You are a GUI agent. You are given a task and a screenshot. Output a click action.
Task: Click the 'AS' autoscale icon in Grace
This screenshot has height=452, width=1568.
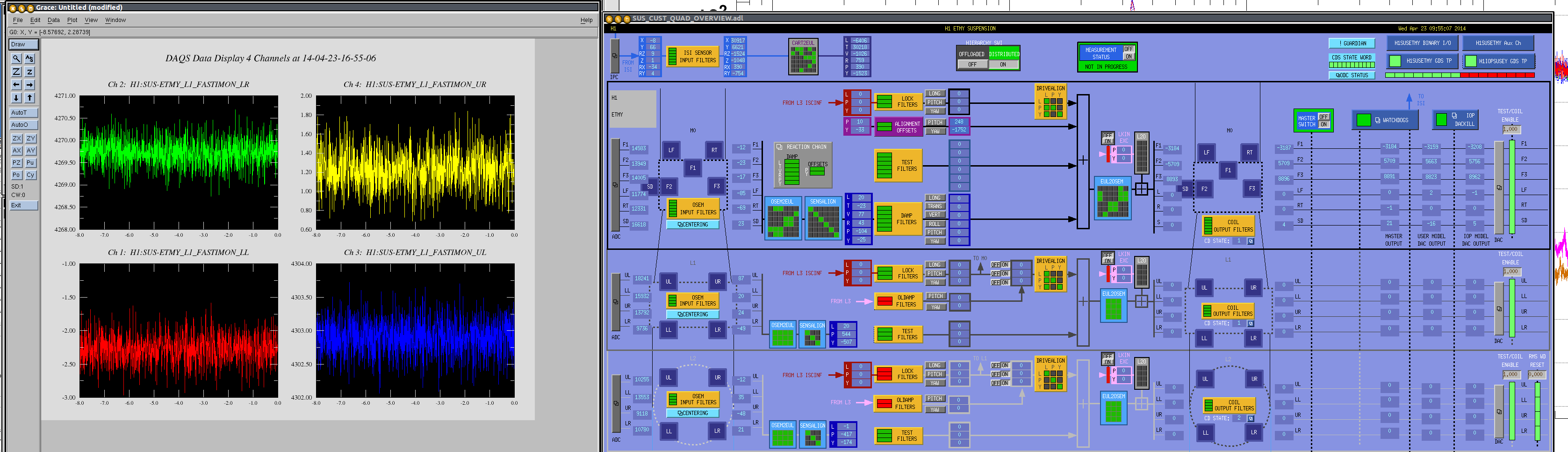pos(30,58)
